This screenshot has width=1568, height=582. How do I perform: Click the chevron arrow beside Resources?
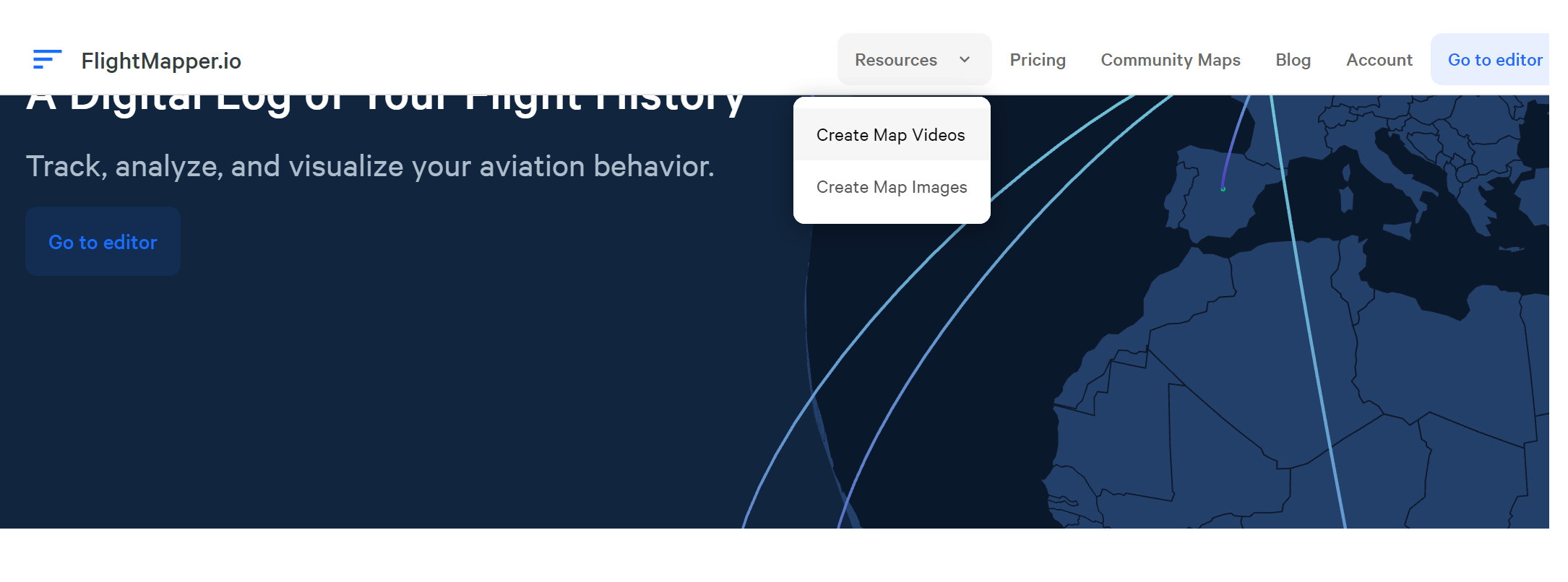coord(965,60)
